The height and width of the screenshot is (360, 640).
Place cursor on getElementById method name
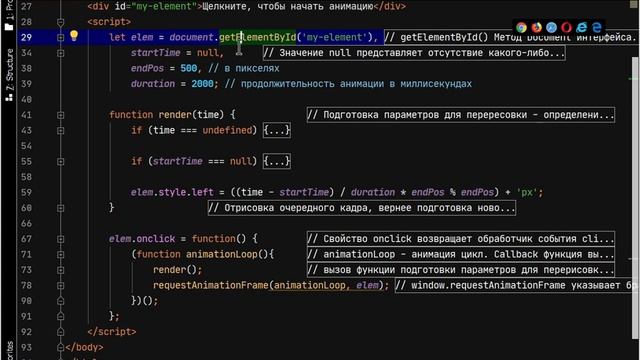pyautogui.click(x=258, y=37)
